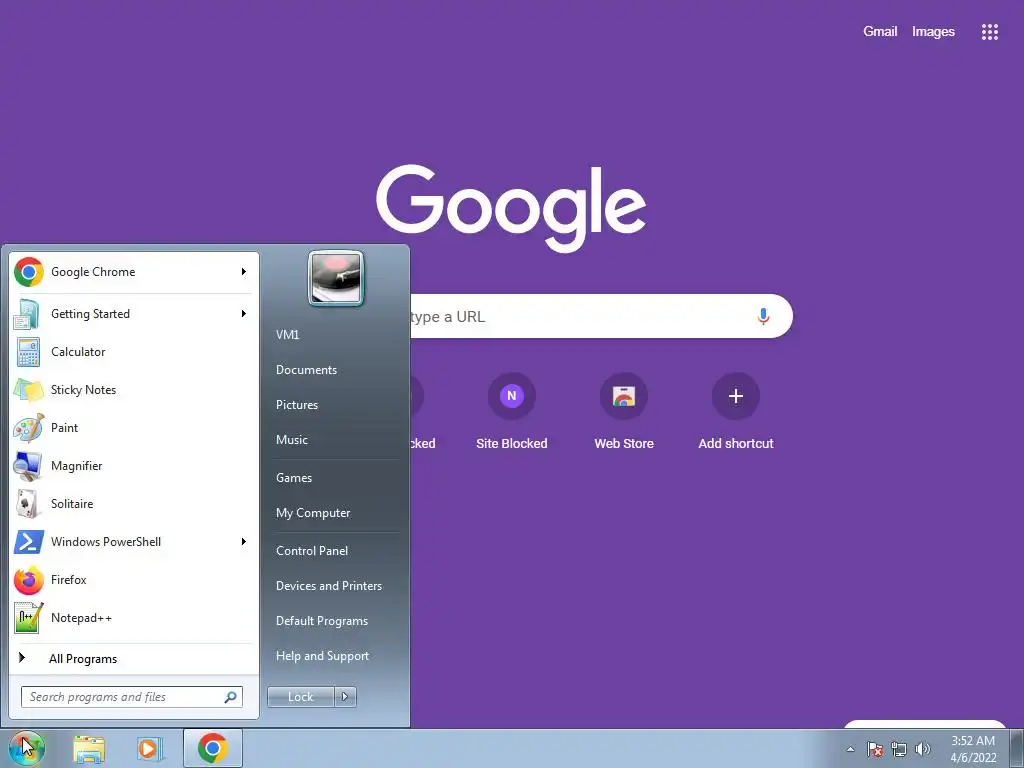Viewport: 1024px width, 768px height.
Task: Launch Calculator from the Start menu
Action: click(134, 352)
